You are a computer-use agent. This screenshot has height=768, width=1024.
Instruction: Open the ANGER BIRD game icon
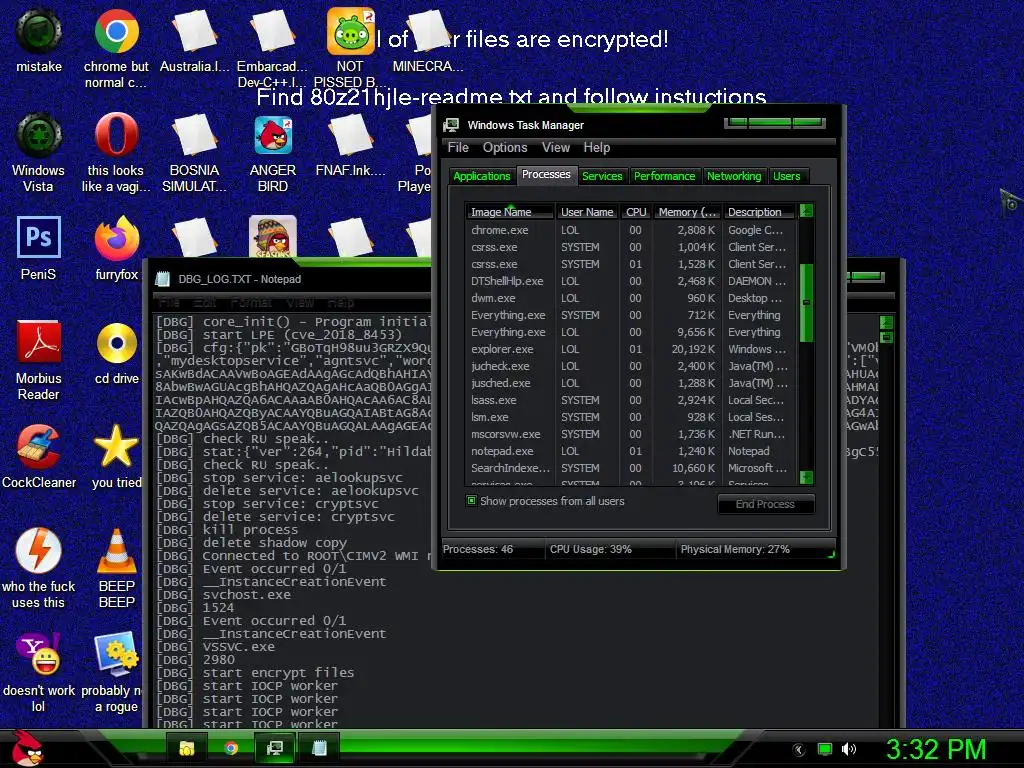pyautogui.click(x=272, y=153)
